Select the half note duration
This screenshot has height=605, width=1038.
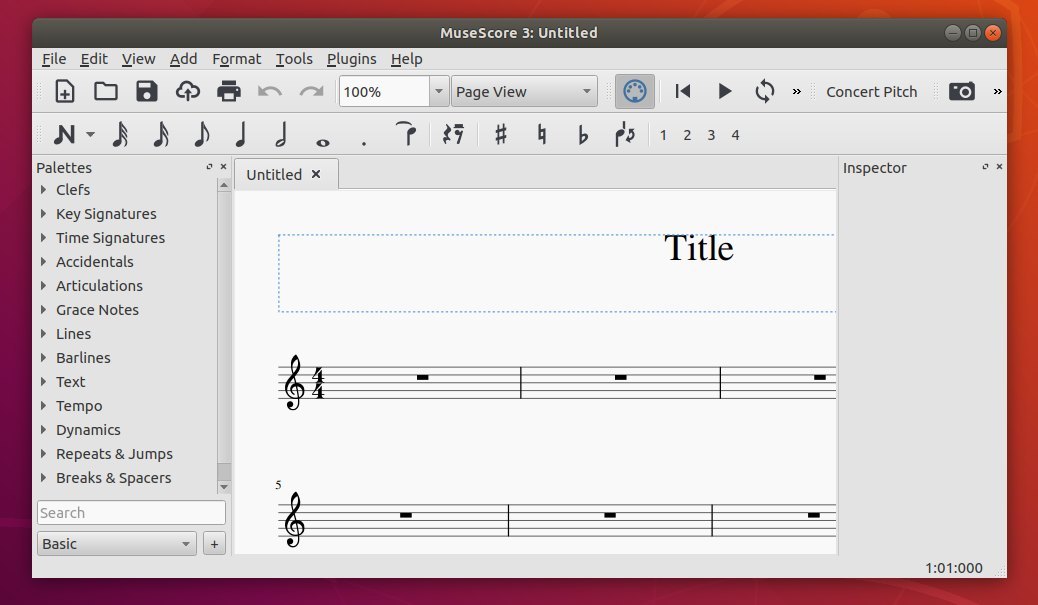(x=281, y=134)
